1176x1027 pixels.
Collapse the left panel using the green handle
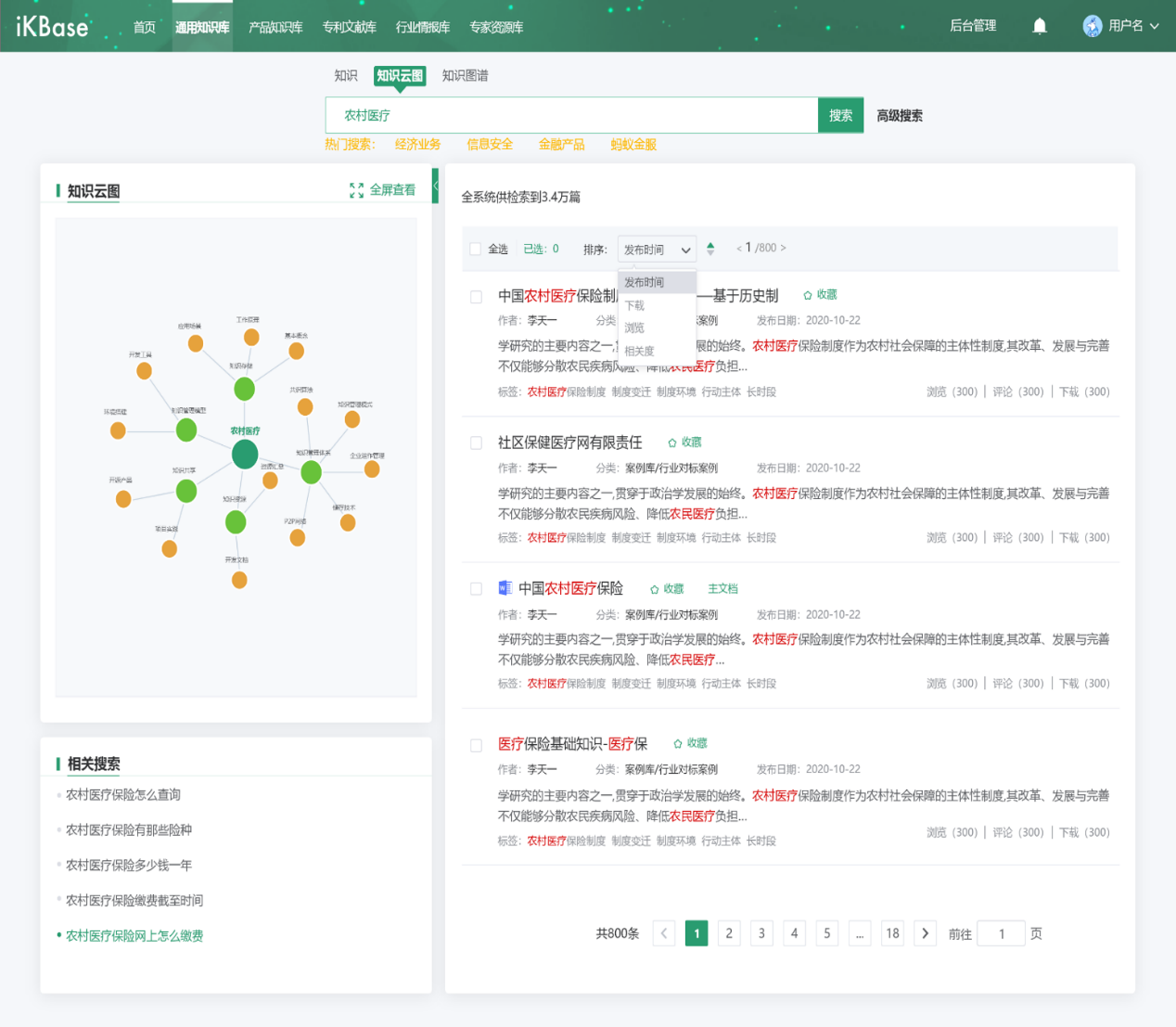435,186
